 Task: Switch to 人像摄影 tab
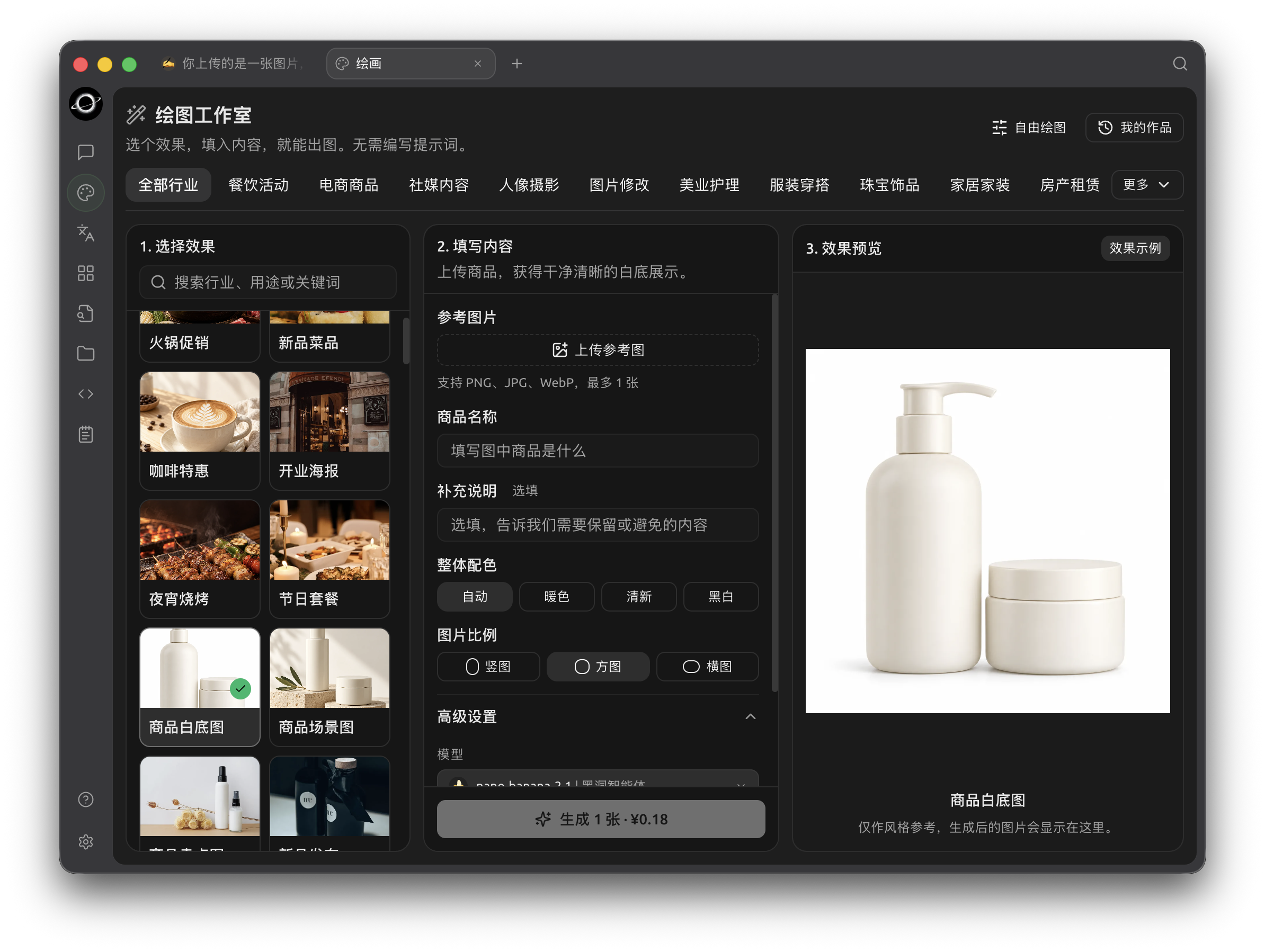tap(529, 185)
